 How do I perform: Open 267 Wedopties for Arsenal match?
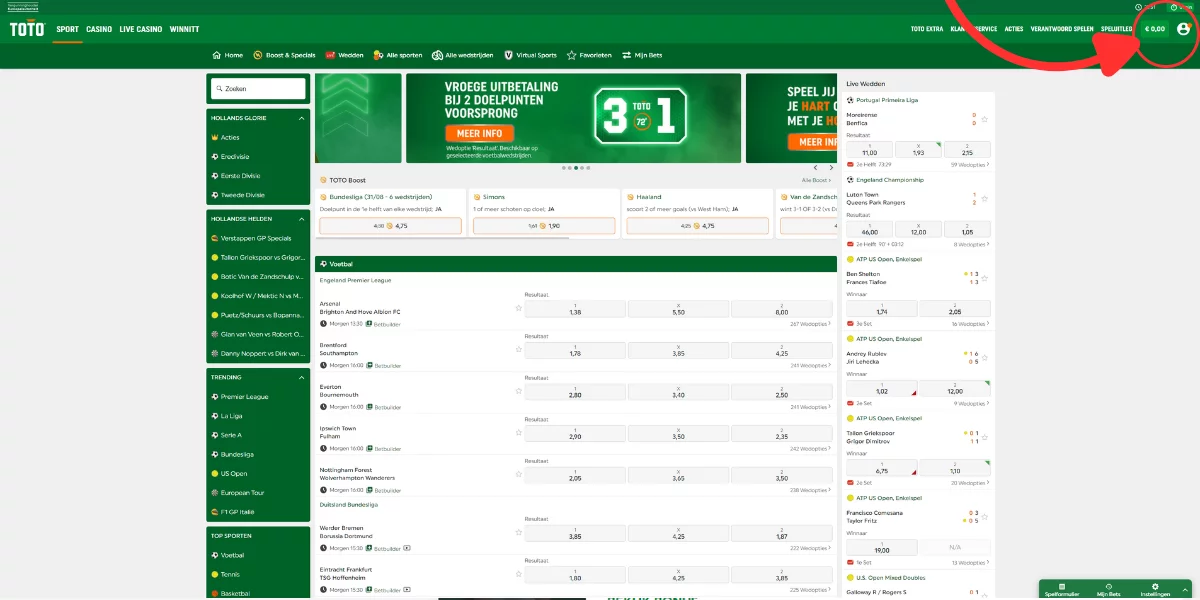click(810, 324)
